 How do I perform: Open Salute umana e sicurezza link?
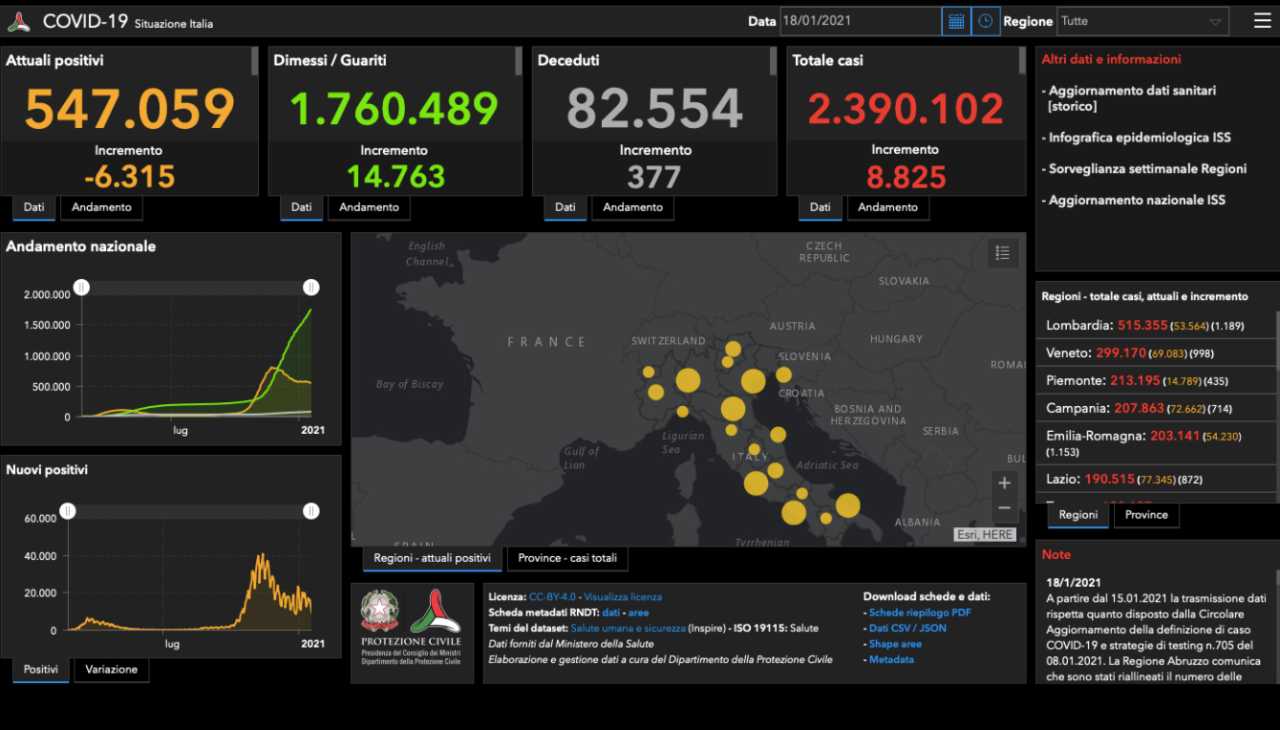[628, 628]
